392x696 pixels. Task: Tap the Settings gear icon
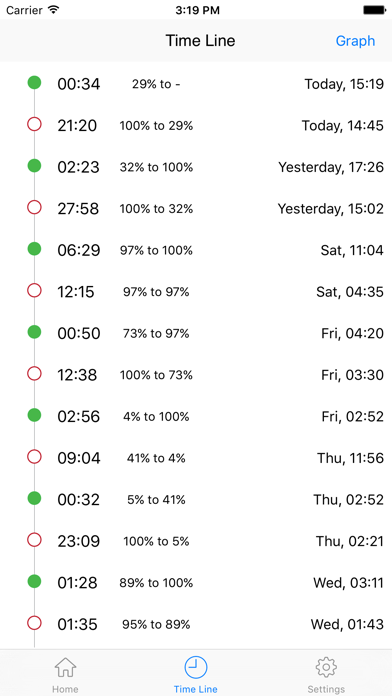[326, 668]
